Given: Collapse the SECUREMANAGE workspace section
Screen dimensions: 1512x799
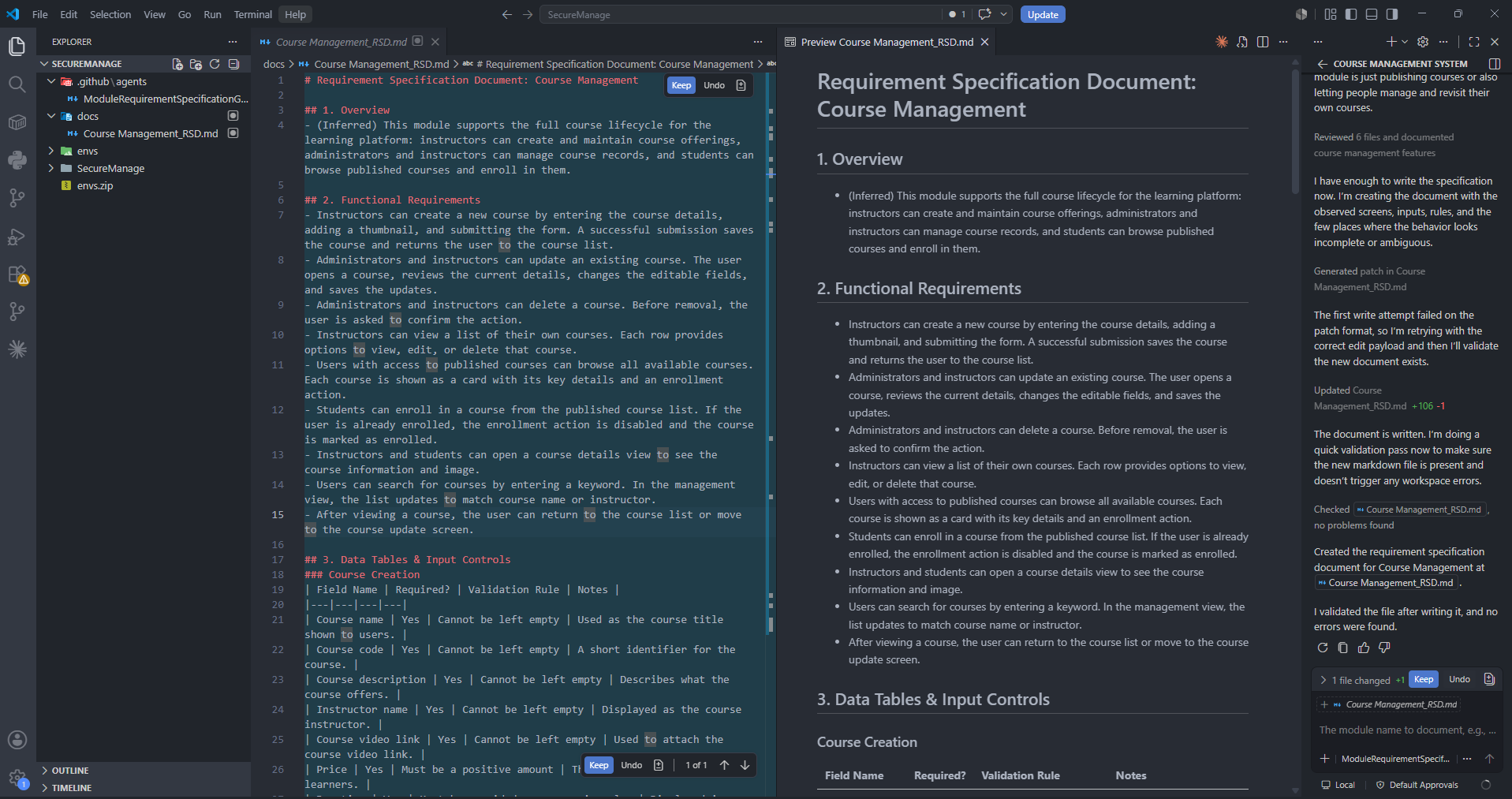Looking at the screenshot, I should (x=45, y=64).
